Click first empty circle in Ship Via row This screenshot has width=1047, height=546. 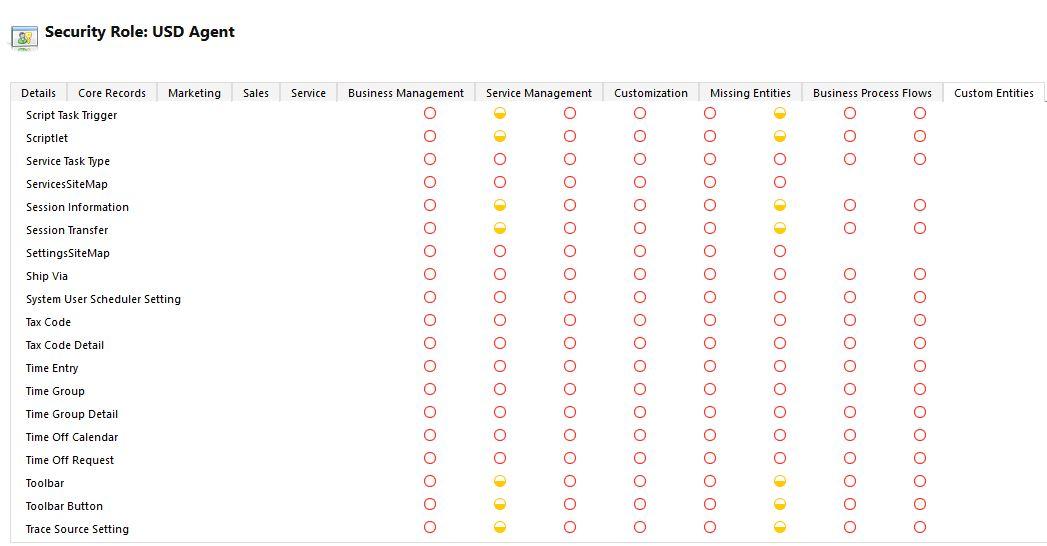coord(430,274)
